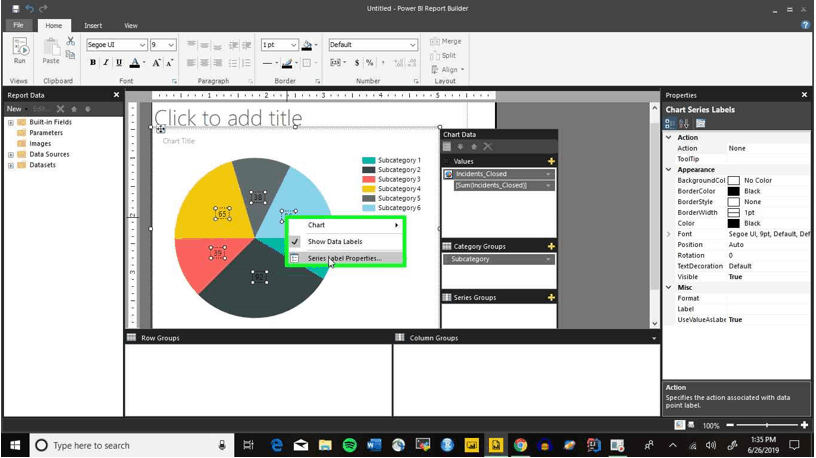Click the Windows Start button
The image size is (816, 458).
point(15,446)
